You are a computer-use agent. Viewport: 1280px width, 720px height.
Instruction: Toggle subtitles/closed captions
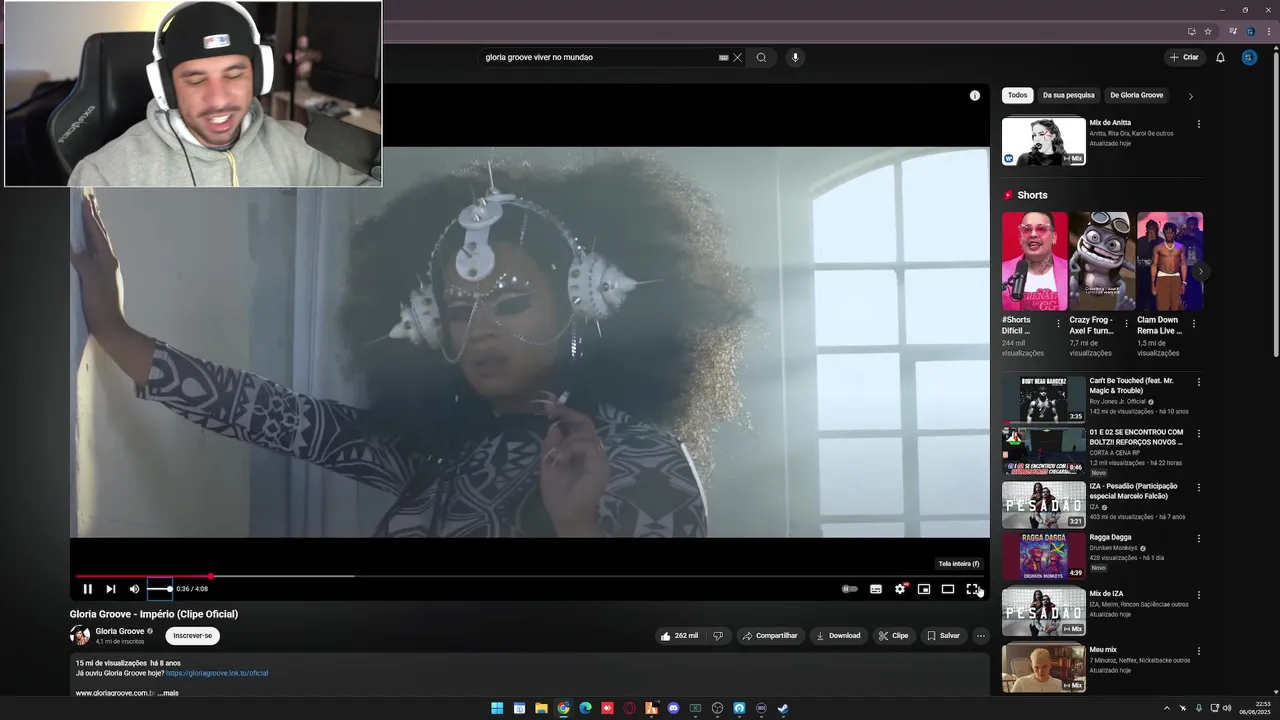[x=876, y=589]
